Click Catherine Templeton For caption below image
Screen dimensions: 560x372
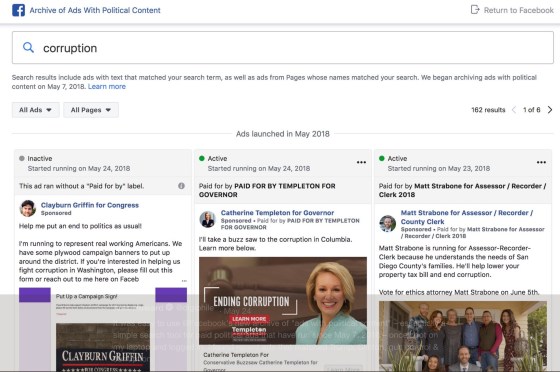tap(236, 355)
